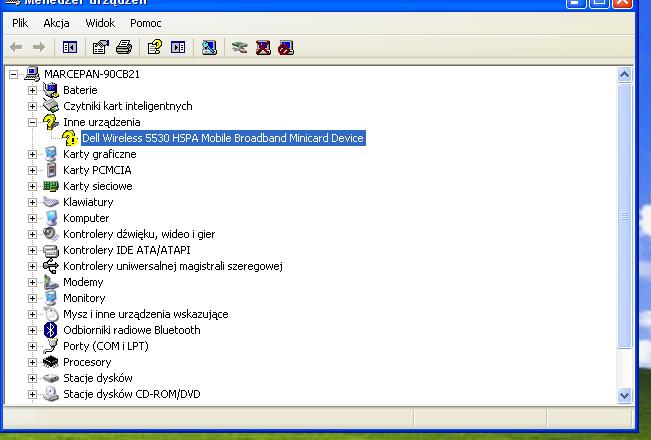The image size is (651, 440).
Task: Click the CD-ROM/DVD drive icon
Action: [51, 394]
